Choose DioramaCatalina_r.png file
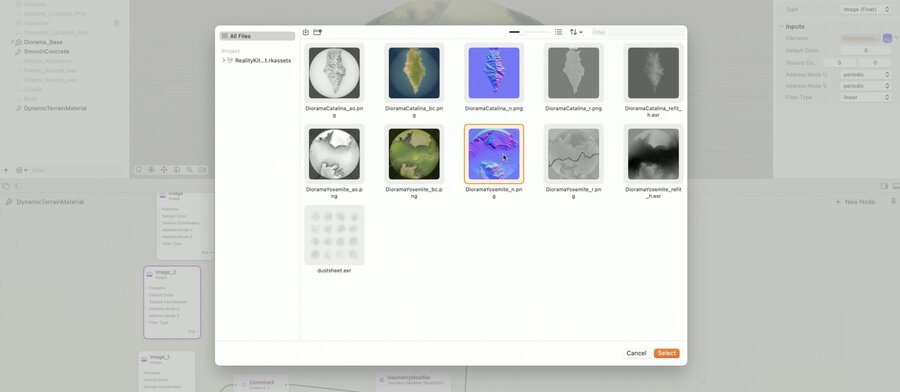 (573, 73)
